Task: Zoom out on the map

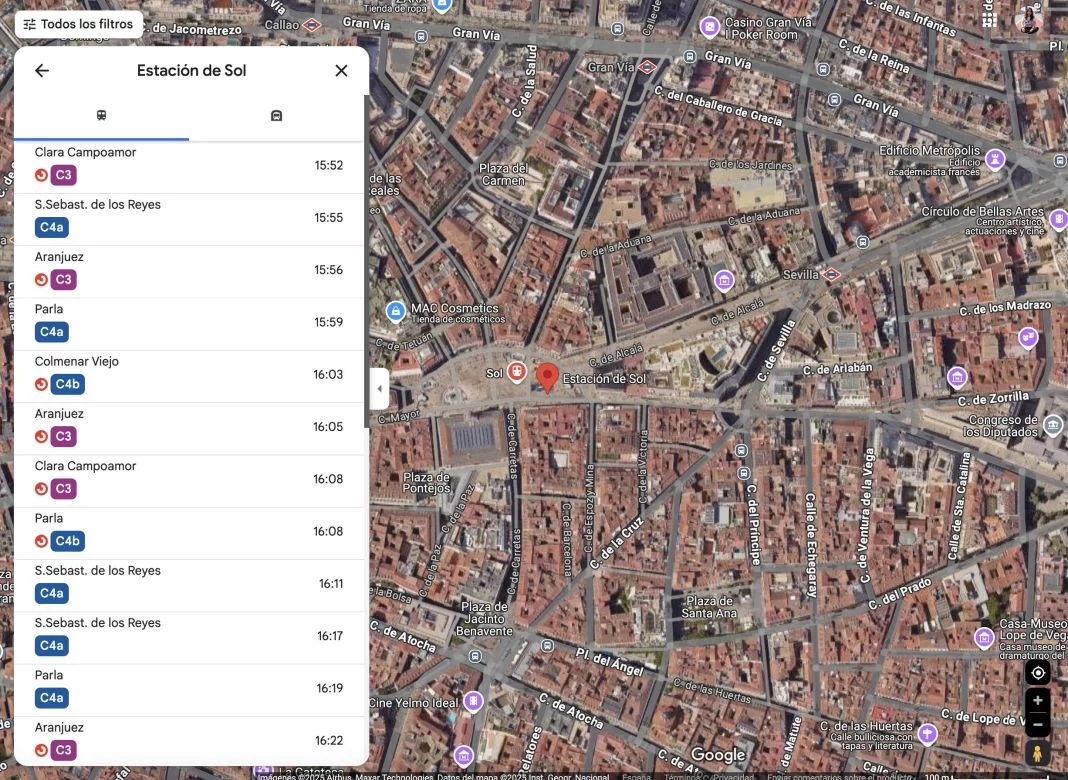Action: 1038,724
